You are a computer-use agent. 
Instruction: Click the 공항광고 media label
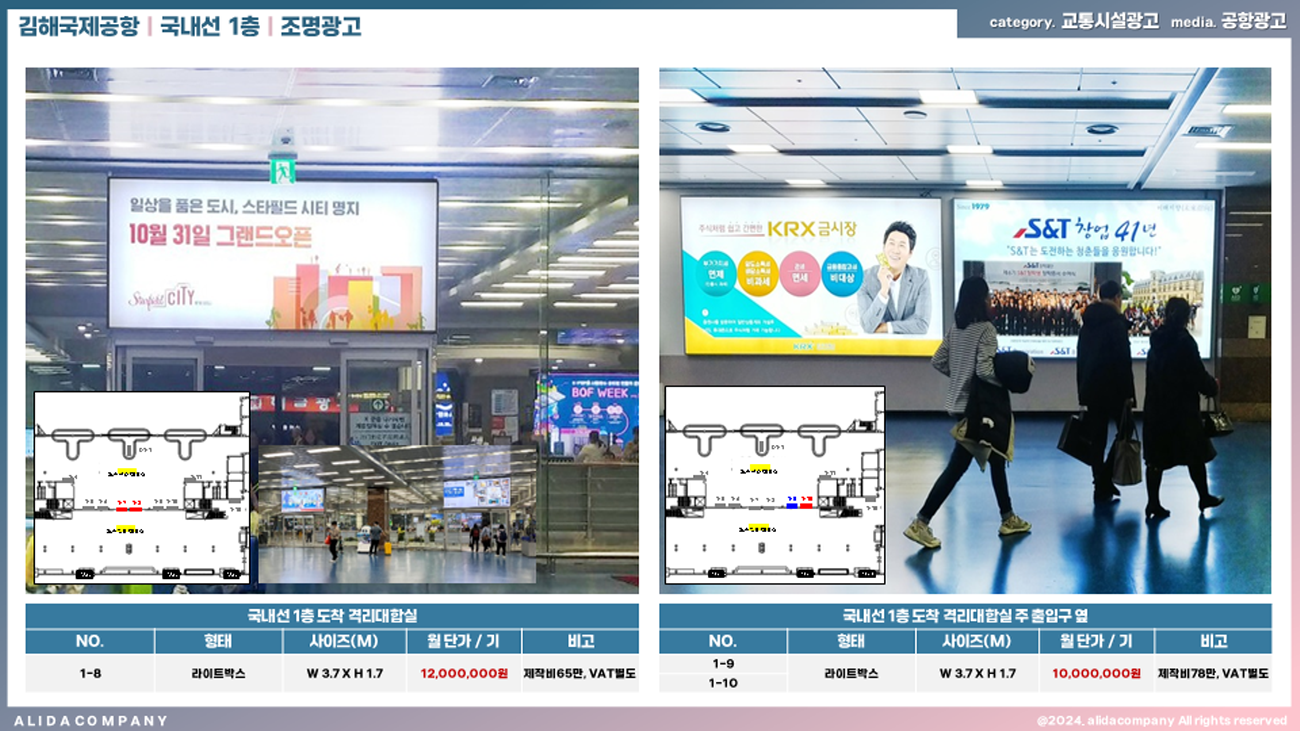(1253, 22)
